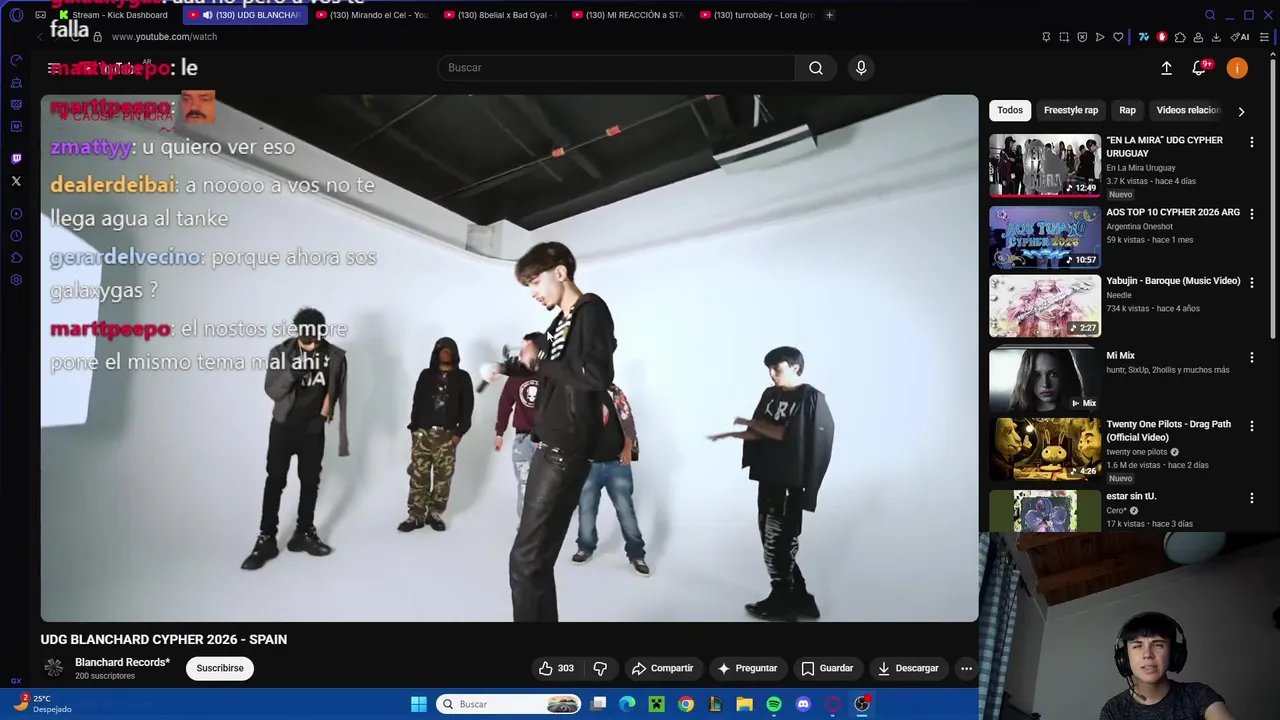
Task: Click the Preguntar button
Action: click(x=747, y=668)
